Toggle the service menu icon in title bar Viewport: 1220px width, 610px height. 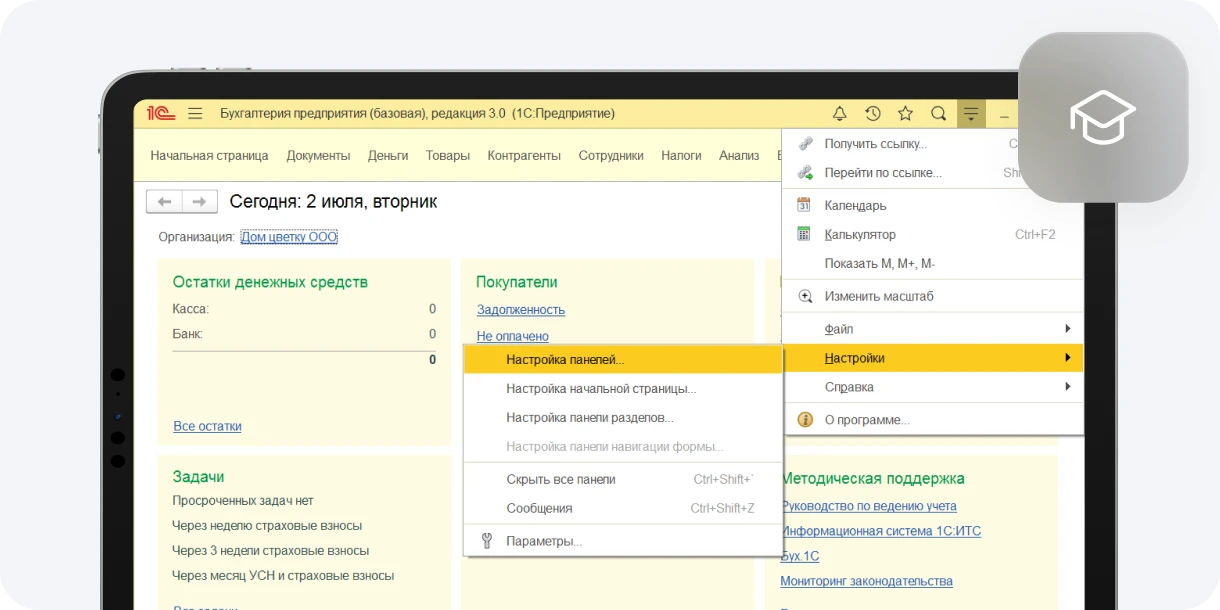(970, 114)
